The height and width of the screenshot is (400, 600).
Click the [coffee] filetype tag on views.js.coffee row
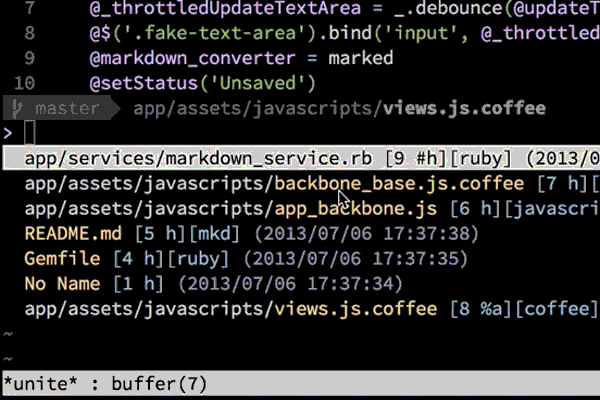[x=557, y=309]
